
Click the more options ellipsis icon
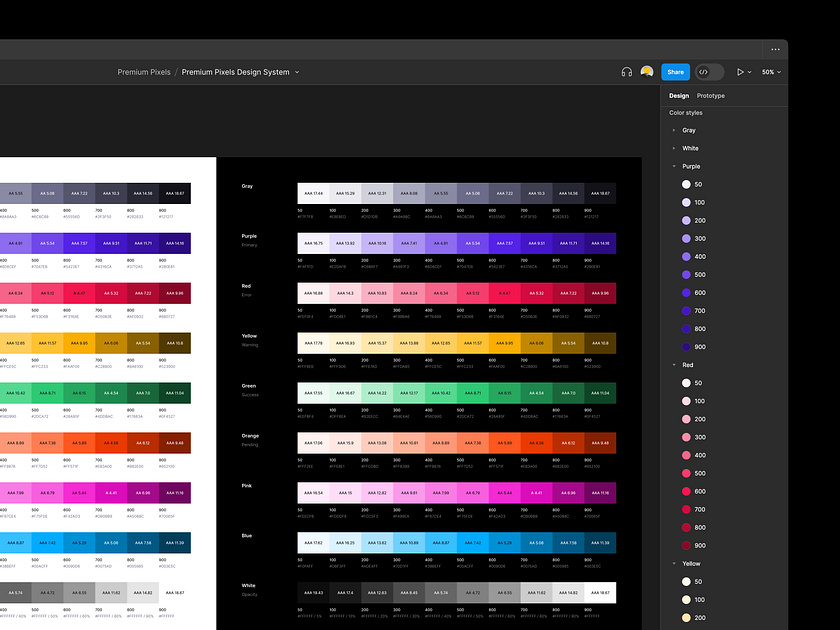776,49
